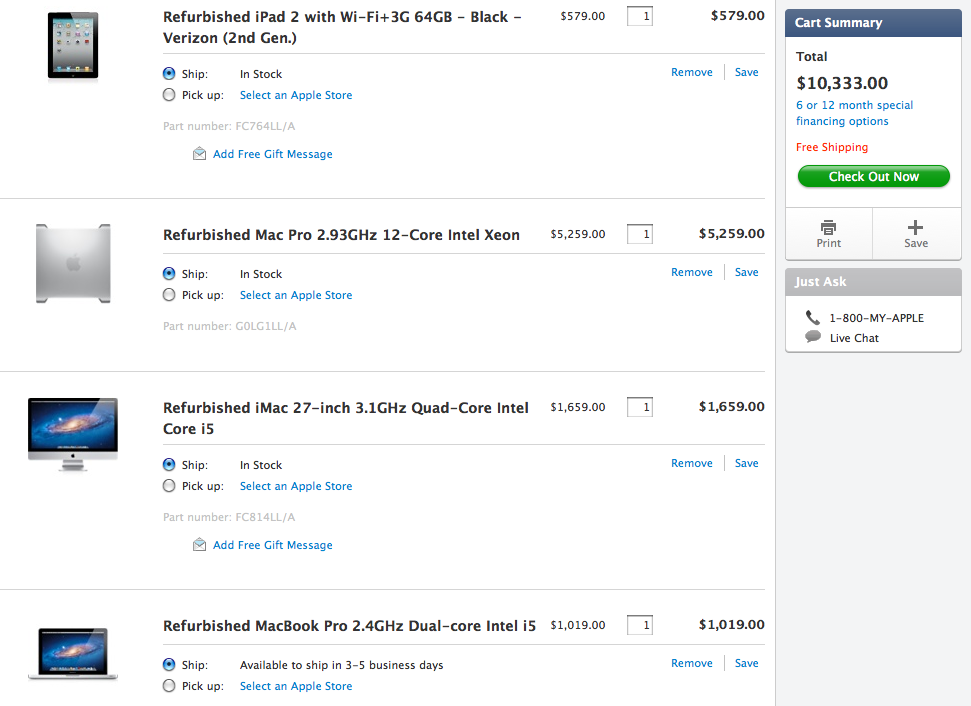This screenshot has height=706, width=971.
Task: Click the Print icon in Cart Summary
Action: (x=828, y=227)
